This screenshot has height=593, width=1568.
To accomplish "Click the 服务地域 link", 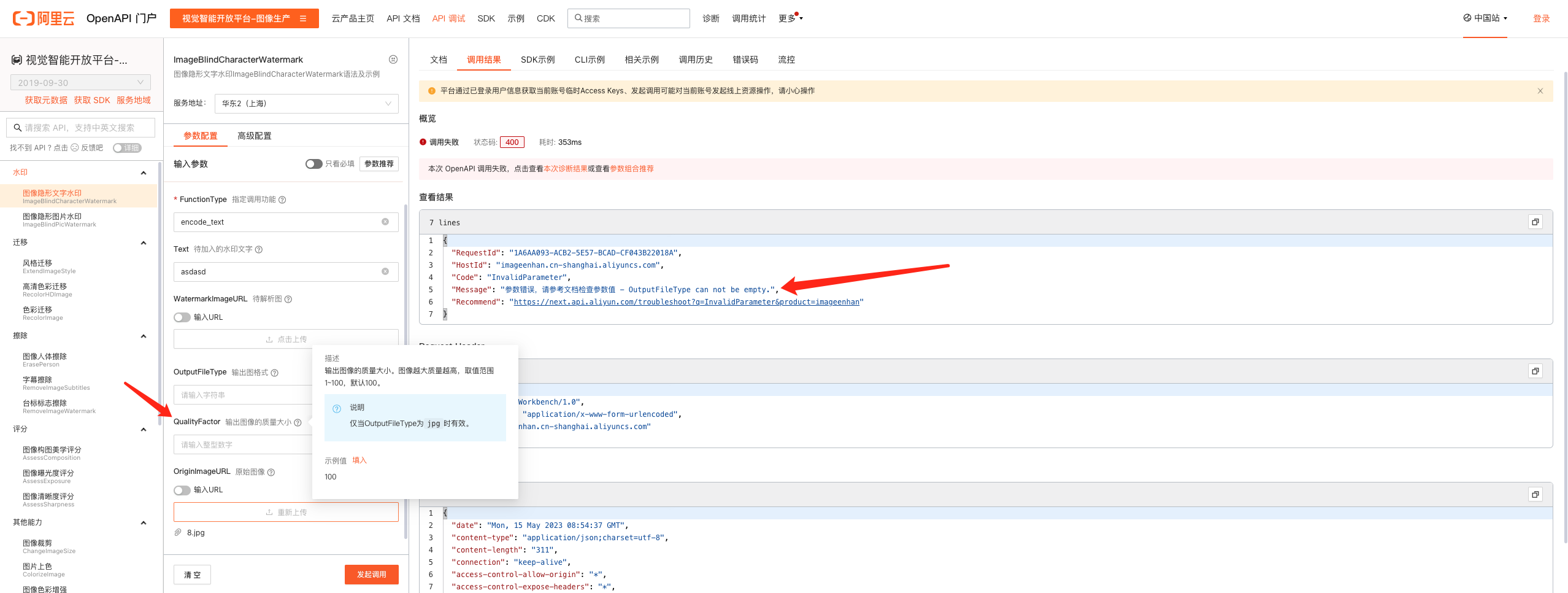I will [134, 100].
